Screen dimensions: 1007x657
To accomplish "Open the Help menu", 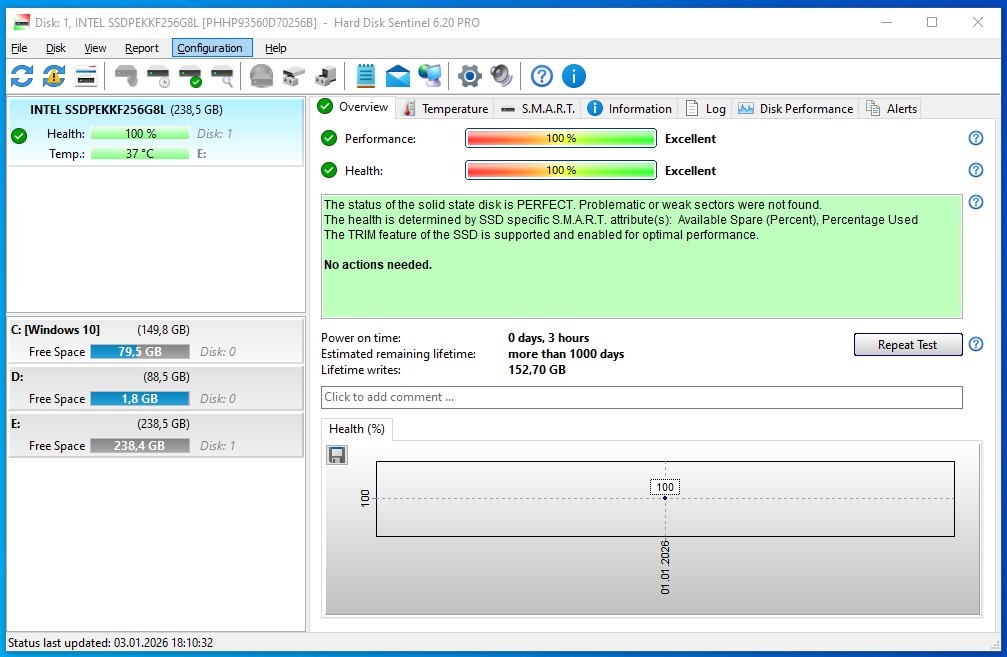I will point(276,48).
